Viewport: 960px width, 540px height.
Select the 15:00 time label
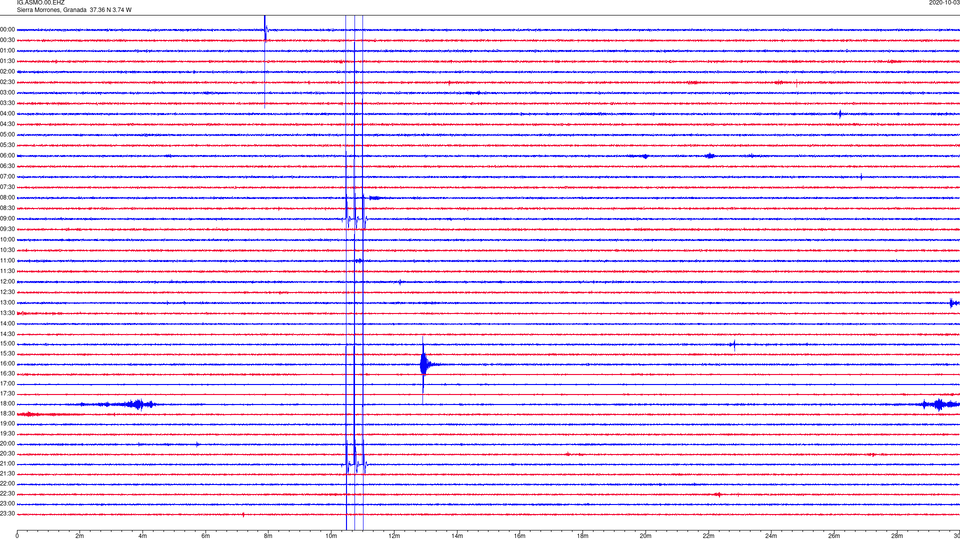[x=7, y=343]
